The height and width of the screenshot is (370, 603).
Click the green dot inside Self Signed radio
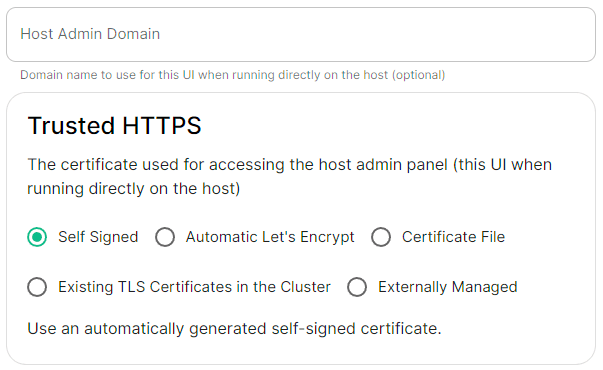point(37,237)
